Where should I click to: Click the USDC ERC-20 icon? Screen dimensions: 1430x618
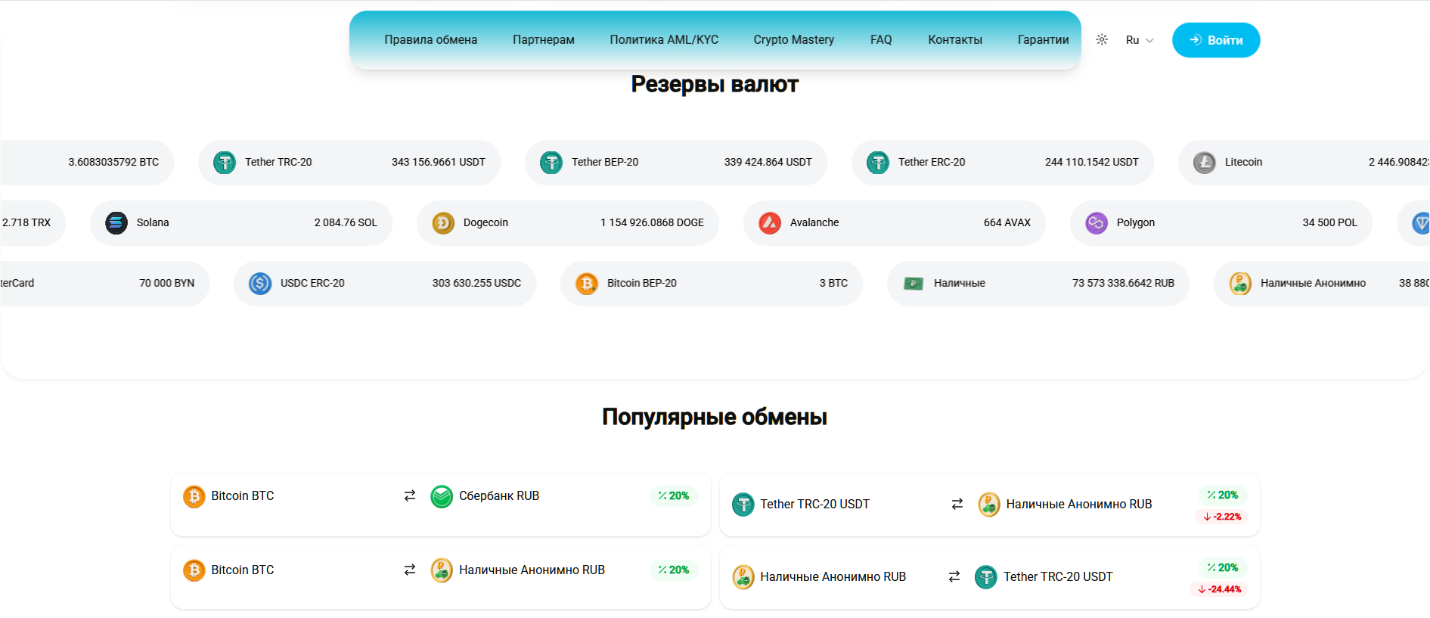pyautogui.click(x=261, y=284)
